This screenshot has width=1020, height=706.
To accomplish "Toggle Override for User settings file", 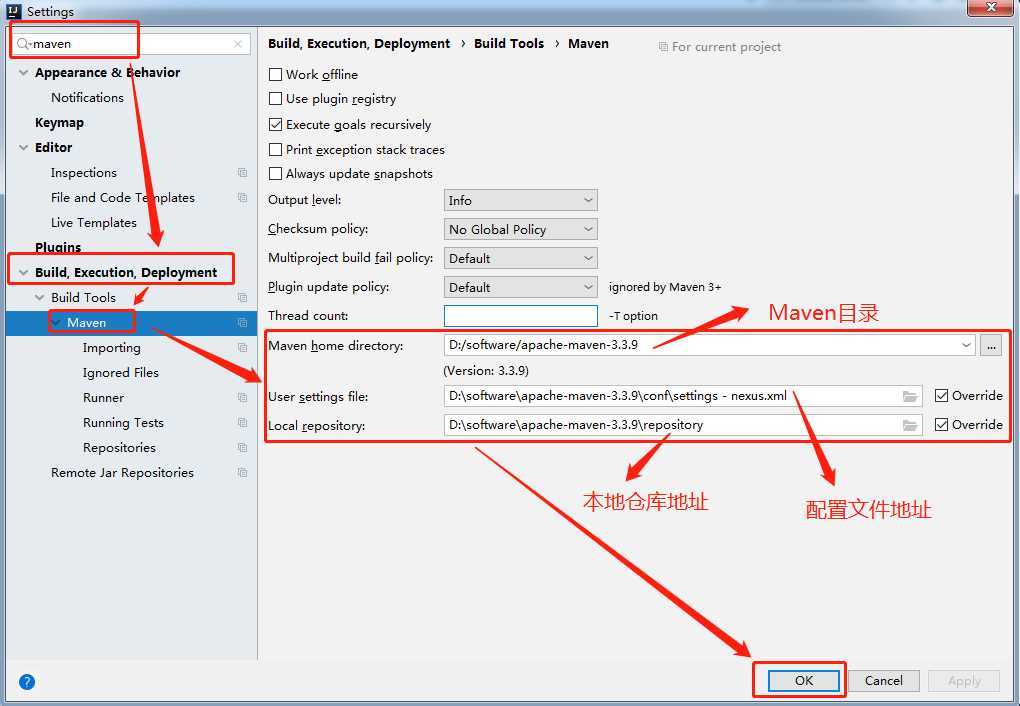I will pos(941,396).
